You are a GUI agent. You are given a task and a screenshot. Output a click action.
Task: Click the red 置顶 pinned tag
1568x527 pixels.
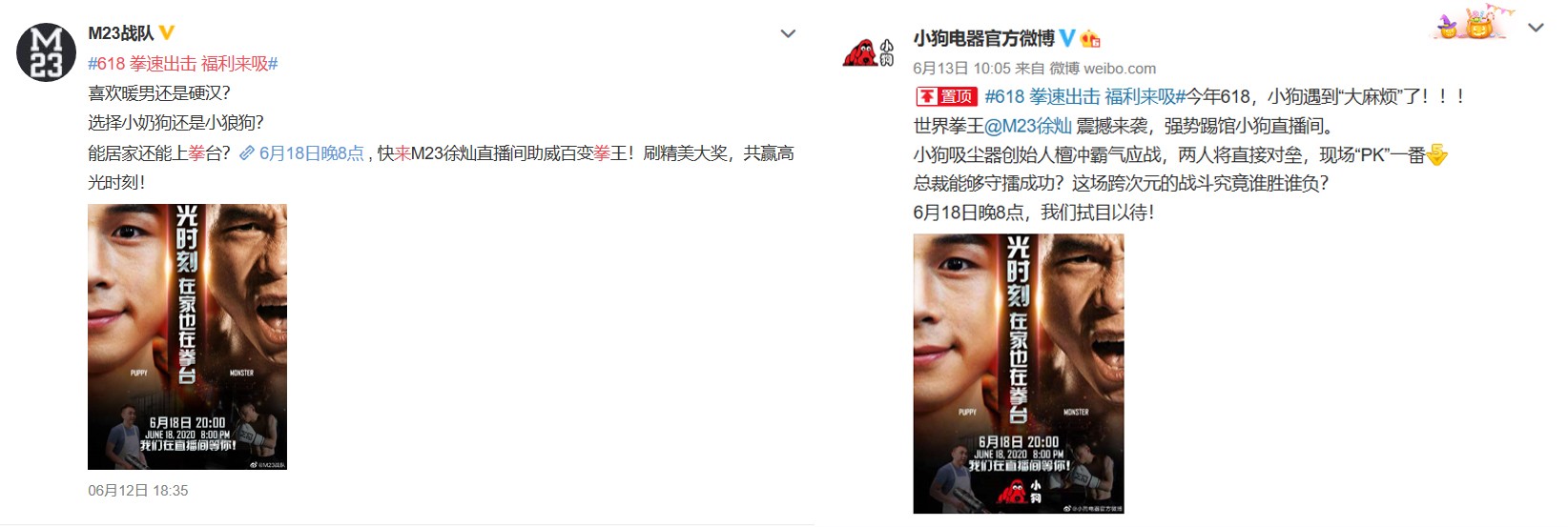point(946,96)
